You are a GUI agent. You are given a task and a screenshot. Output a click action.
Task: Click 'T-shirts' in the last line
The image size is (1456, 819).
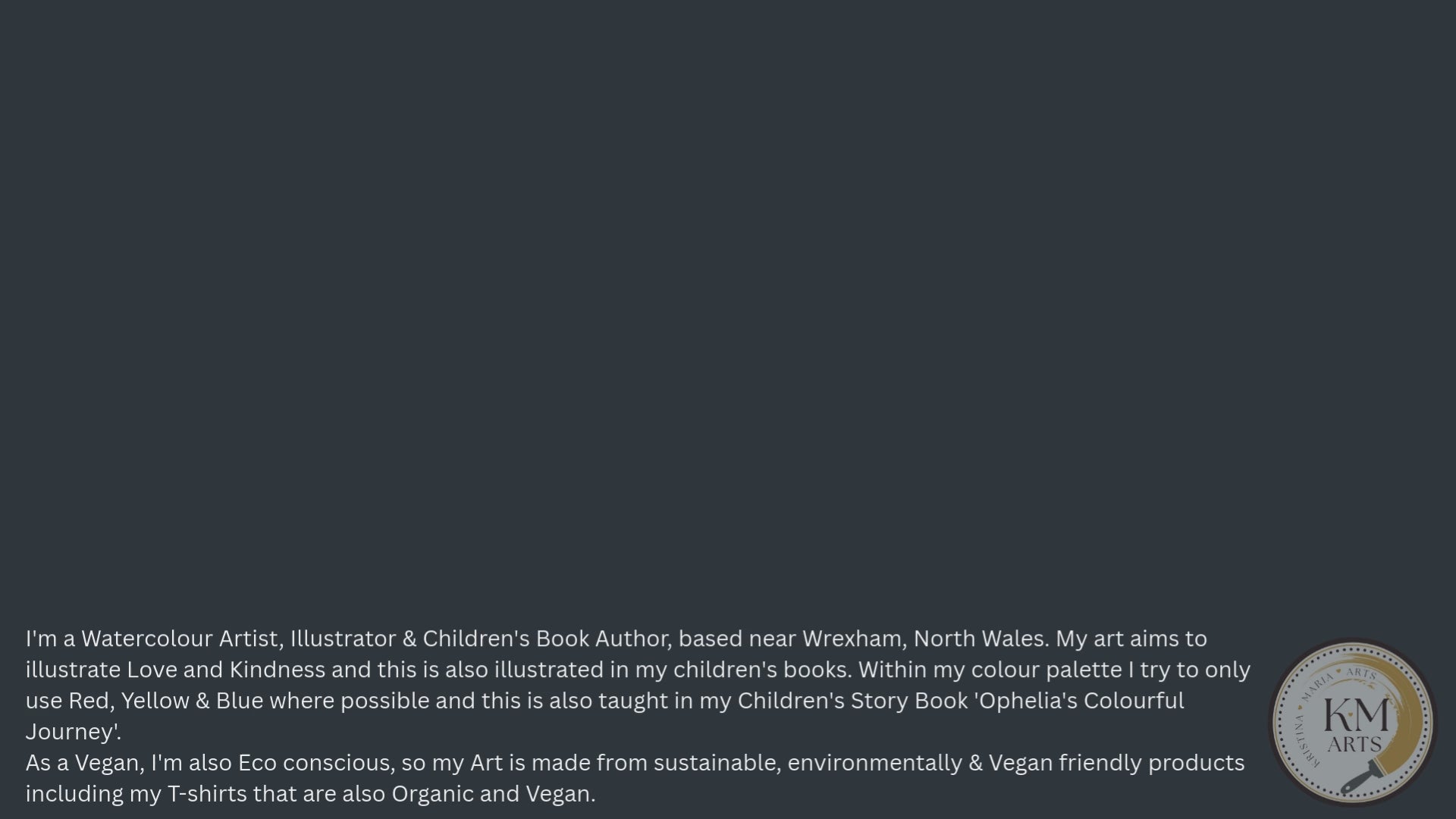coord(207,794)
